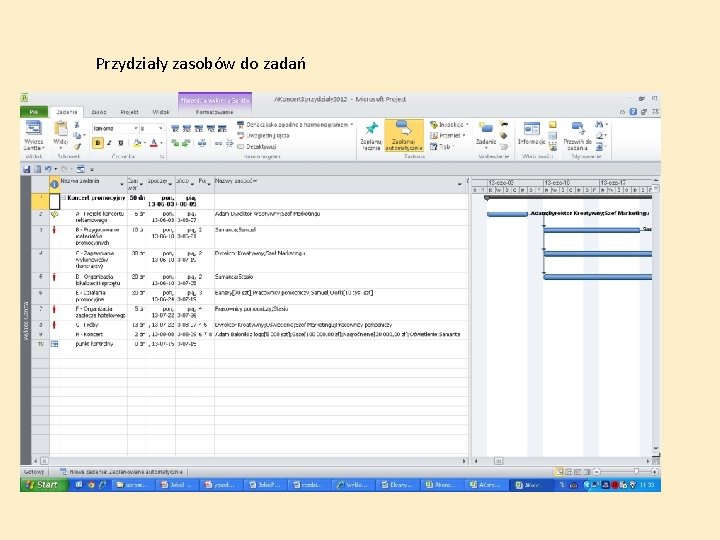Toggle bold formatting
Image resolution: width=720 pixels, height=540 pixels.
[97, 143]
